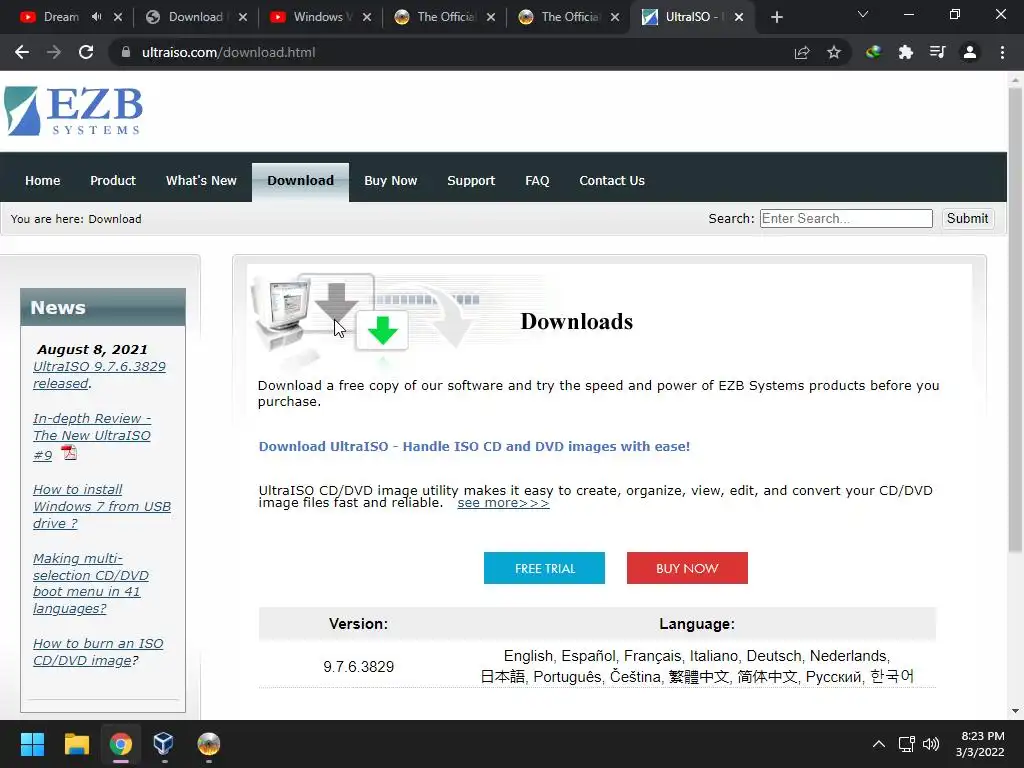Click the address bar URL
Image resolution: width=1024 pixels, height=768 pixels.
point(229,52)
